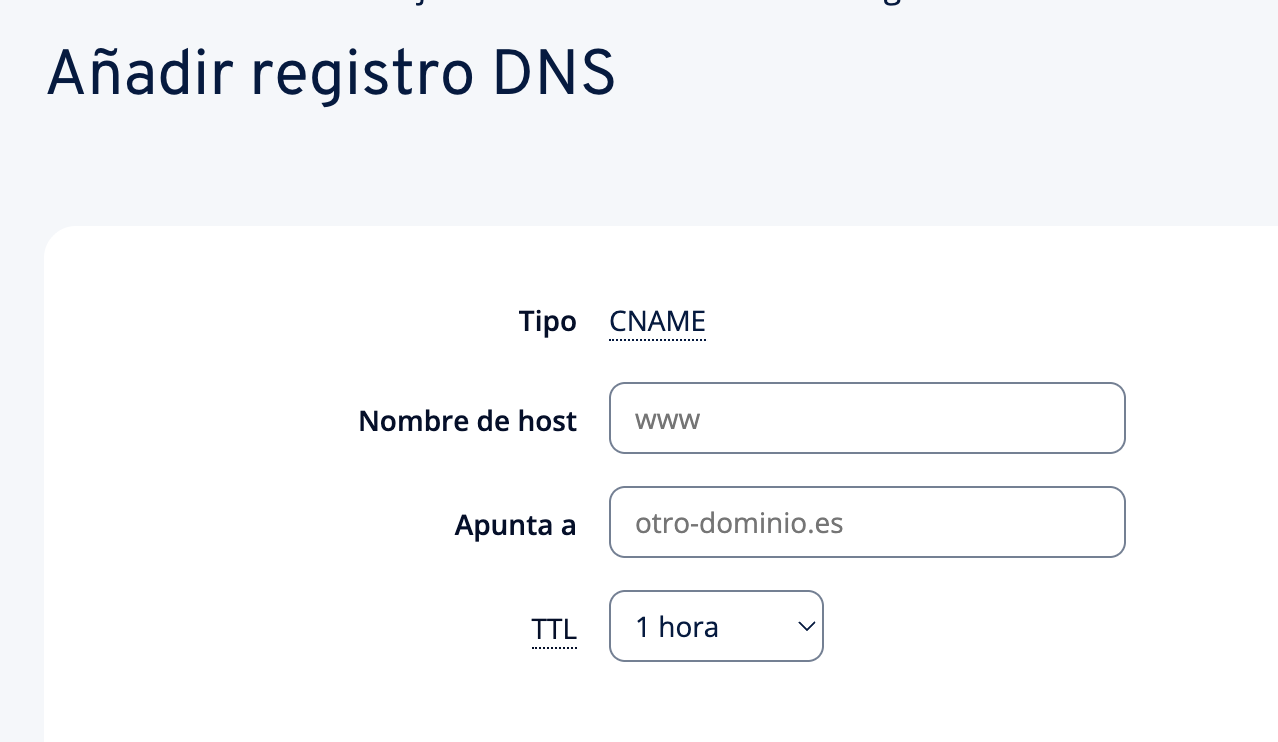
Task: Click the "Apunta a" label
Action: (515, 525)
